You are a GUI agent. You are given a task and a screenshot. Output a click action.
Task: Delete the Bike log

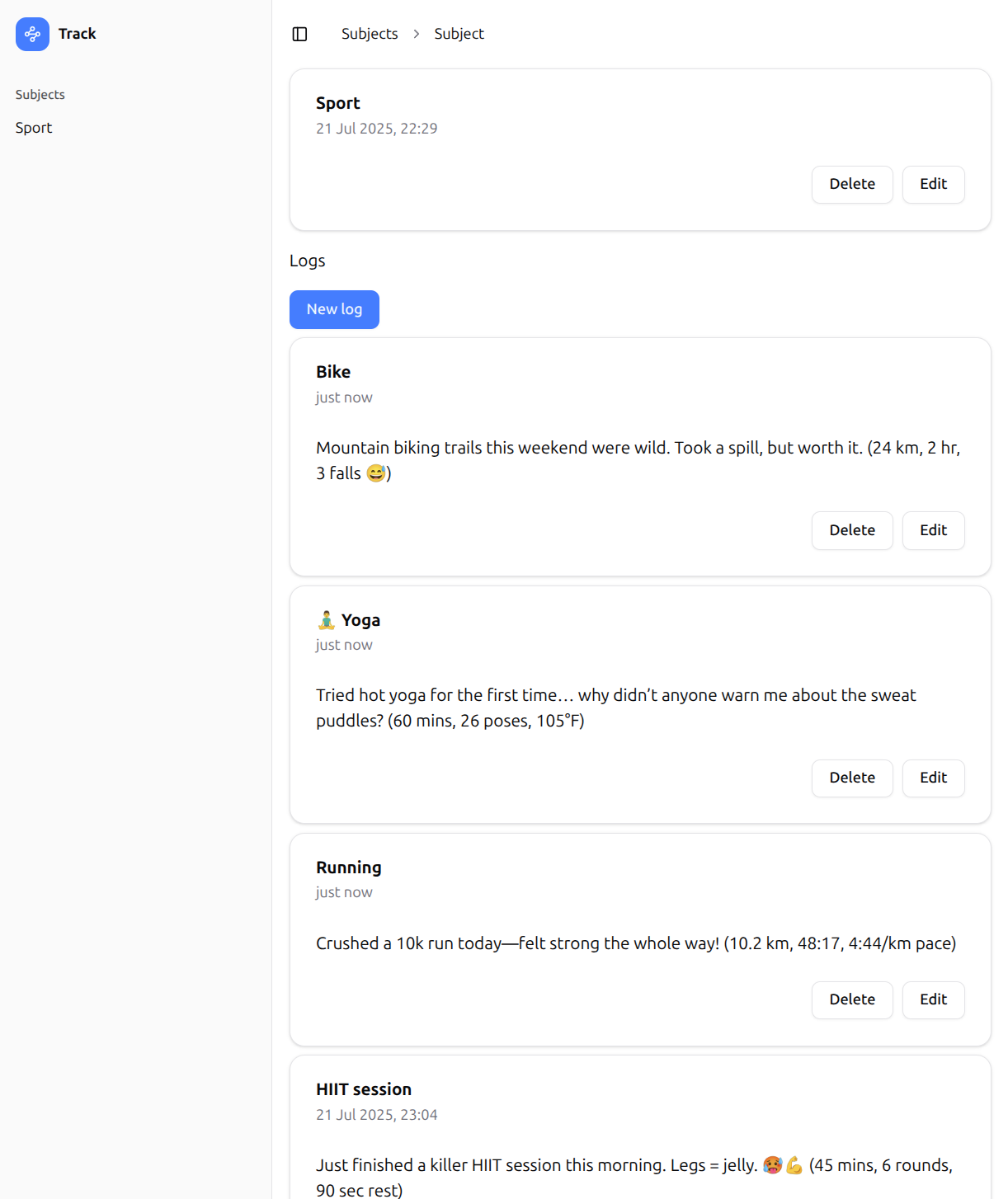pyautogui.click(x=851, y=530)
